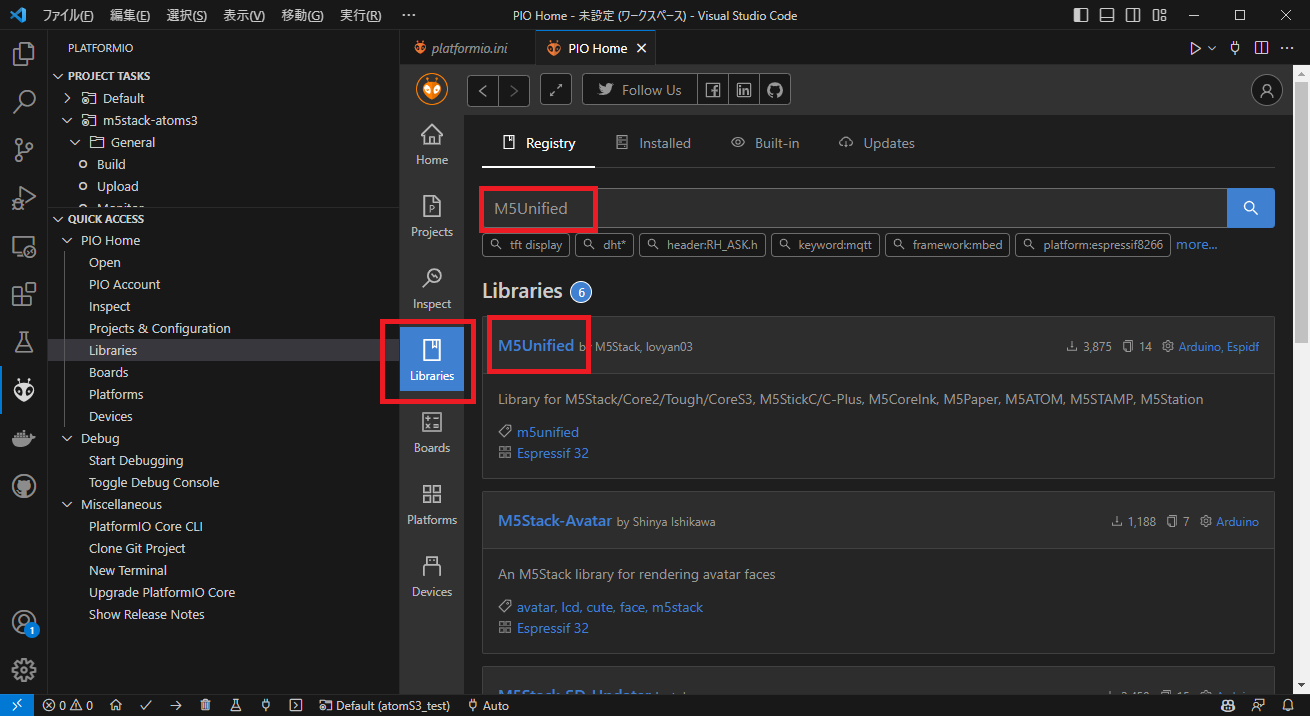This screenshot has height=716, width=1310.
Task: Click the library search magnifier button
Action: tap(1250, 208)
